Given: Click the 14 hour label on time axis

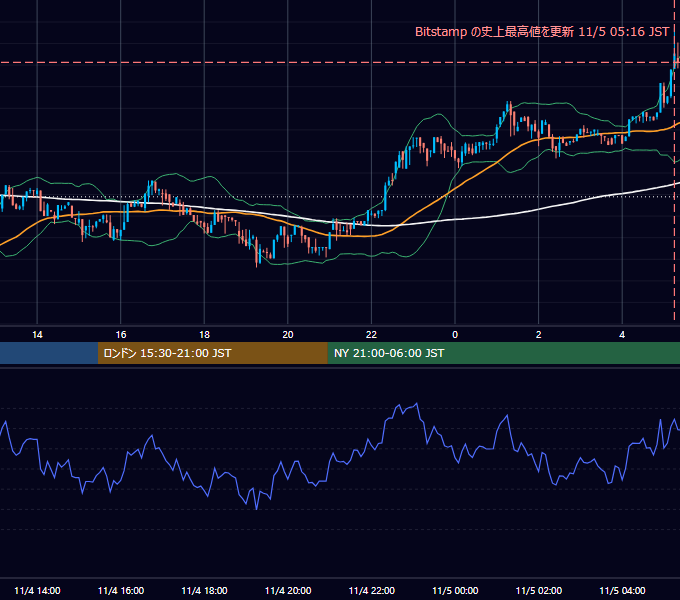Looking at the screenshot, I should pyautogui.click(x=37, y=335).
